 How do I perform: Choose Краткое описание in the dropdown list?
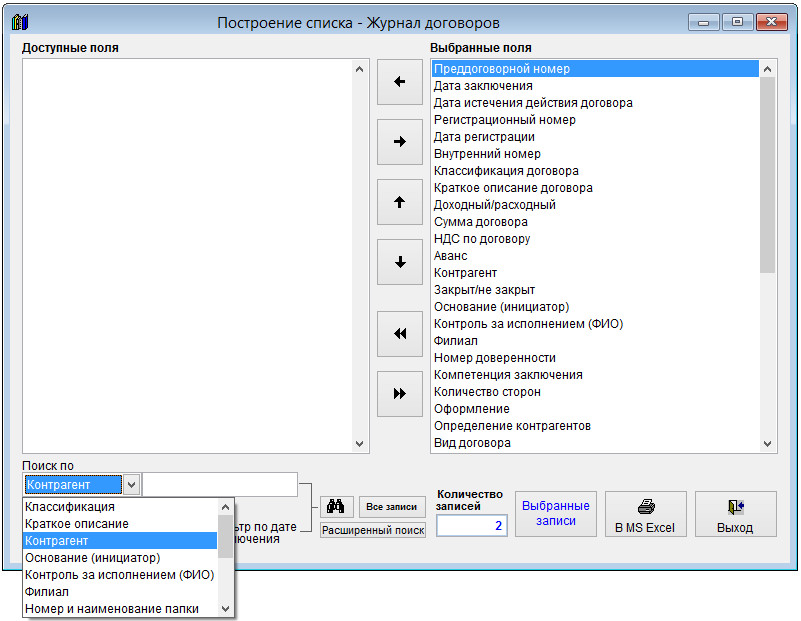coord(121,523)
